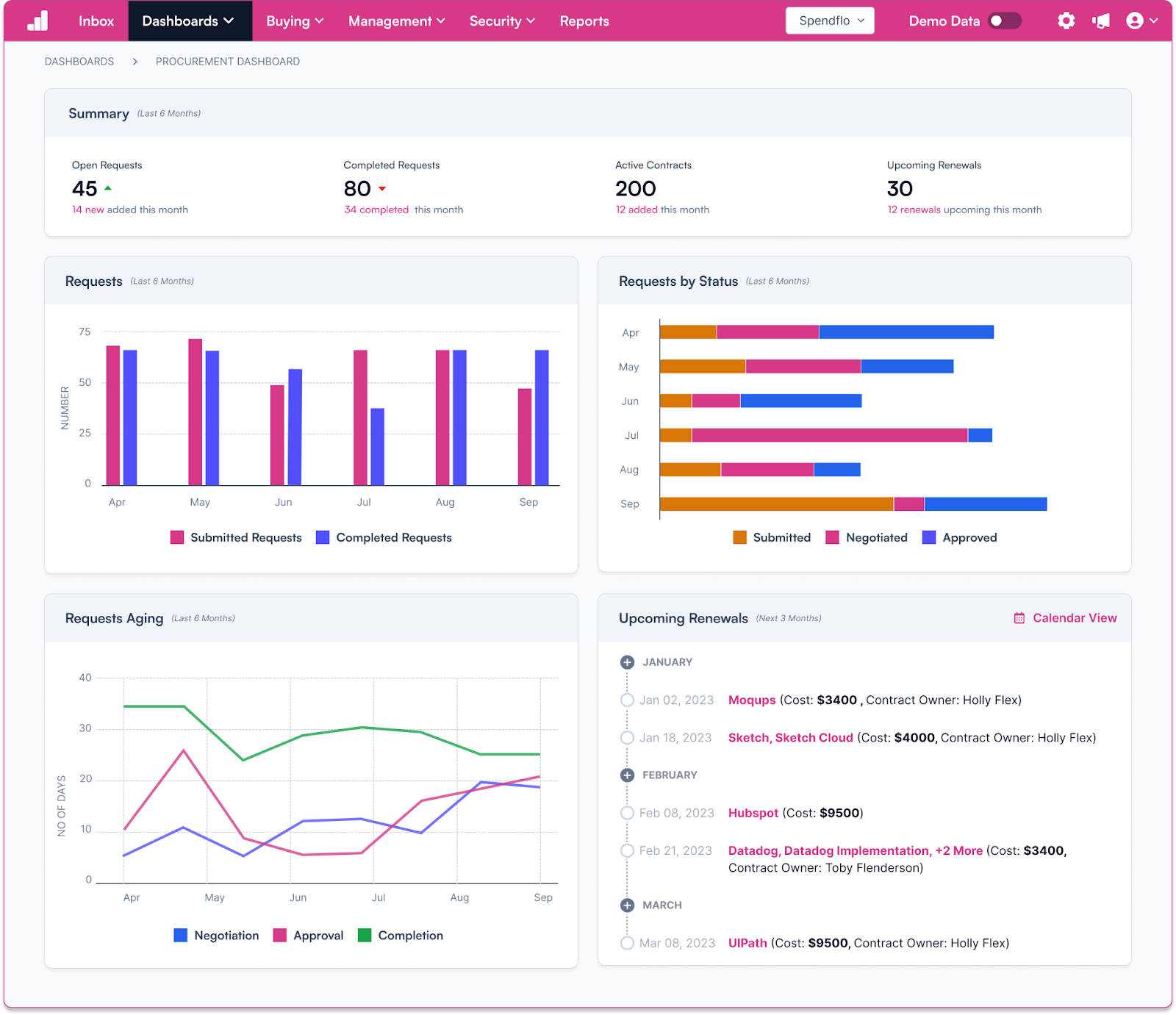Open the Spendflo organization selector
1176x1015 pixels.
pos(830,21)
